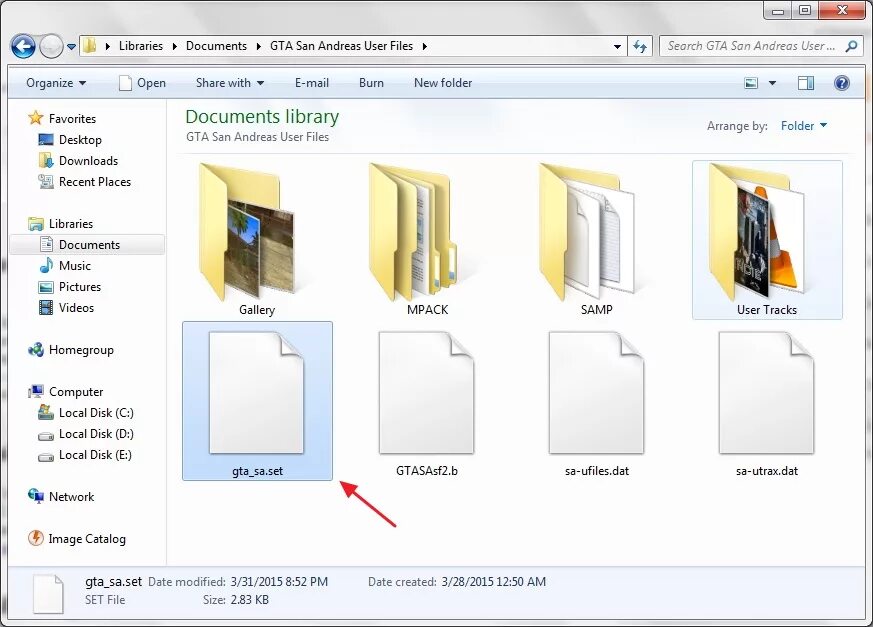
Task: Select Local Disk (C:)
Action: click(x=86, y=413)
